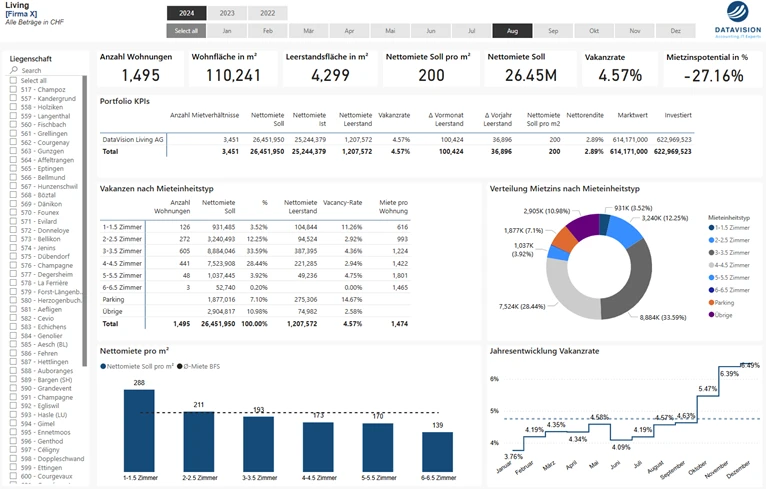The width and height of the screenshot is (766, 489).
Task: Click the 1-1.5 Zimmer legend entry
Action: 729,228
